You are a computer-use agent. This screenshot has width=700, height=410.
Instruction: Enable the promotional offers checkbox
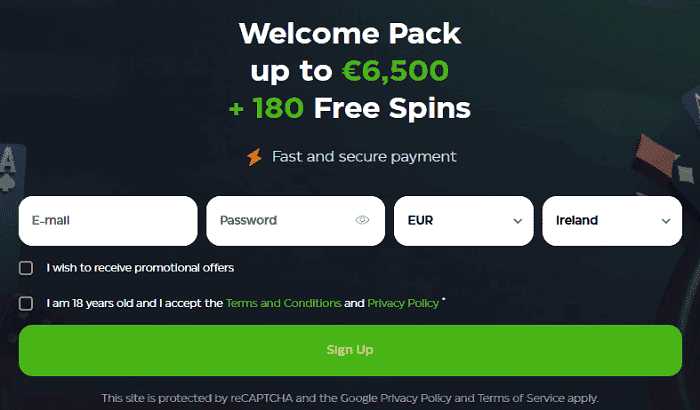point(25,268)
